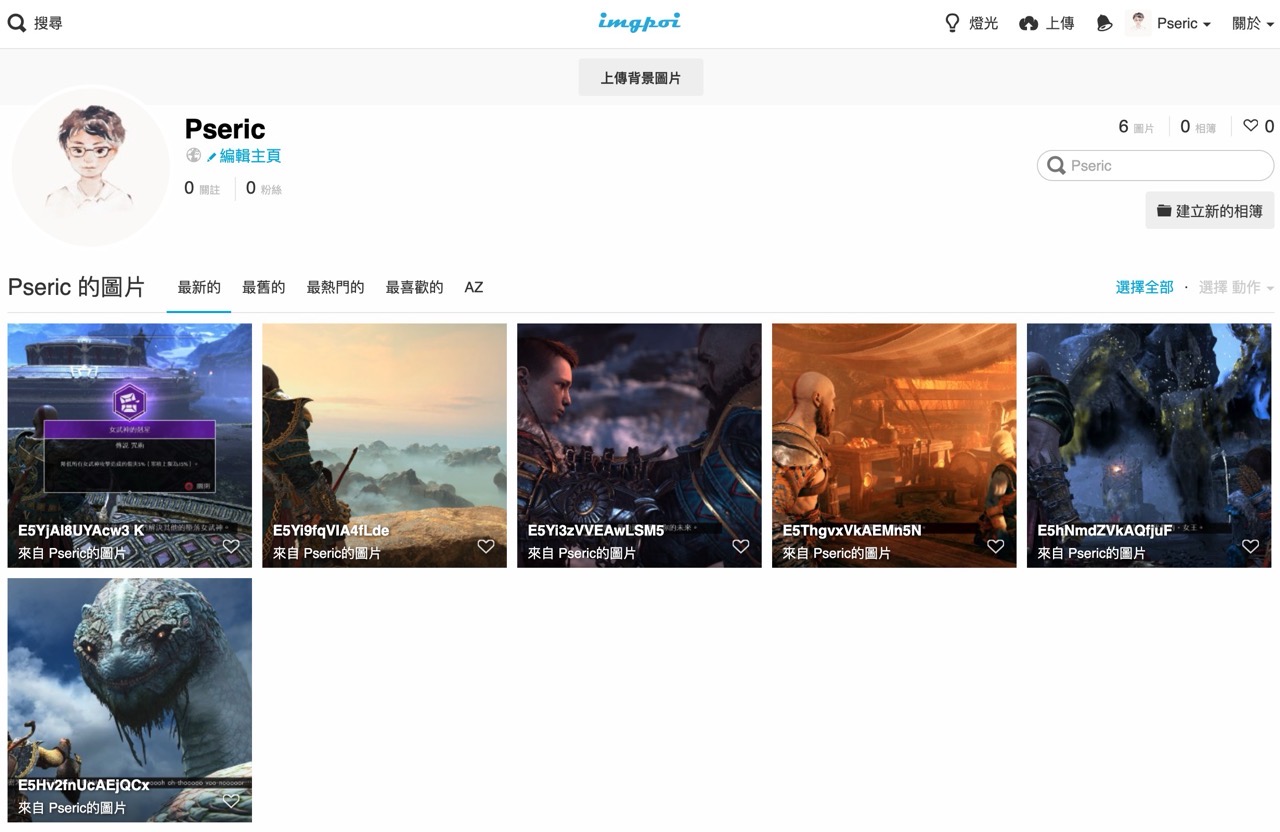Open image thumbnail E5YjAl8UYAcw3 K
The width and height of the screenshot is (1280, 832).
(x=130, y=445)
